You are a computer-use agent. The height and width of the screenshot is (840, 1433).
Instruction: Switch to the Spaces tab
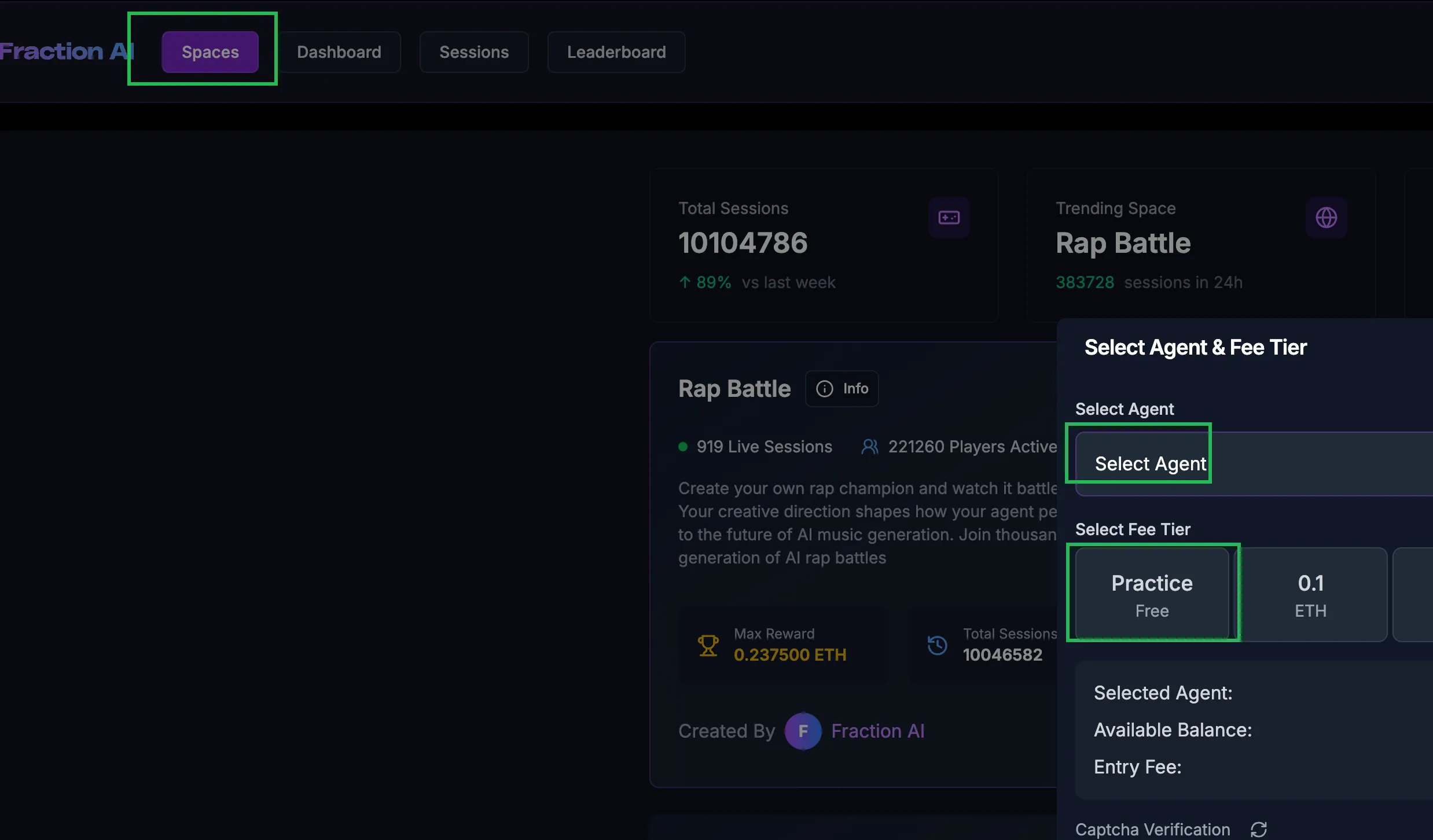tap(210, 52)
